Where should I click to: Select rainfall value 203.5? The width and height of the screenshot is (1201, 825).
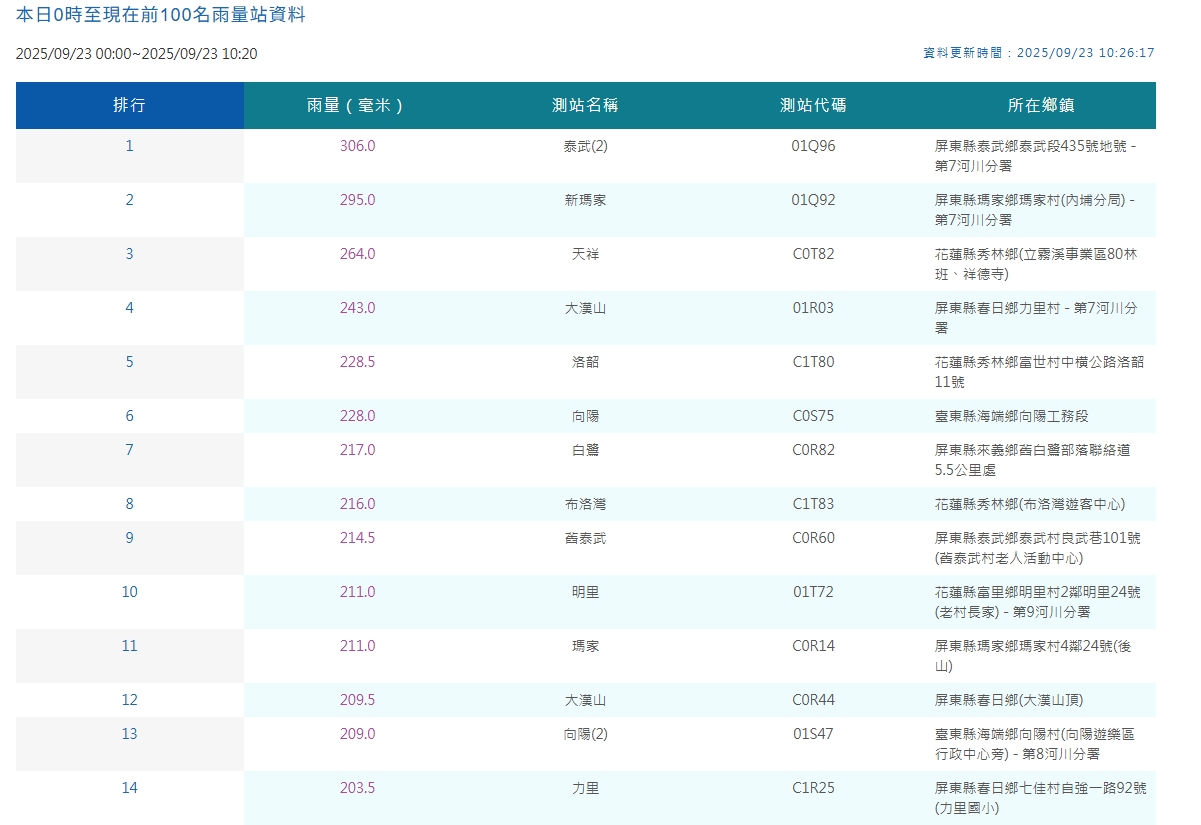(x=358, y=788)
